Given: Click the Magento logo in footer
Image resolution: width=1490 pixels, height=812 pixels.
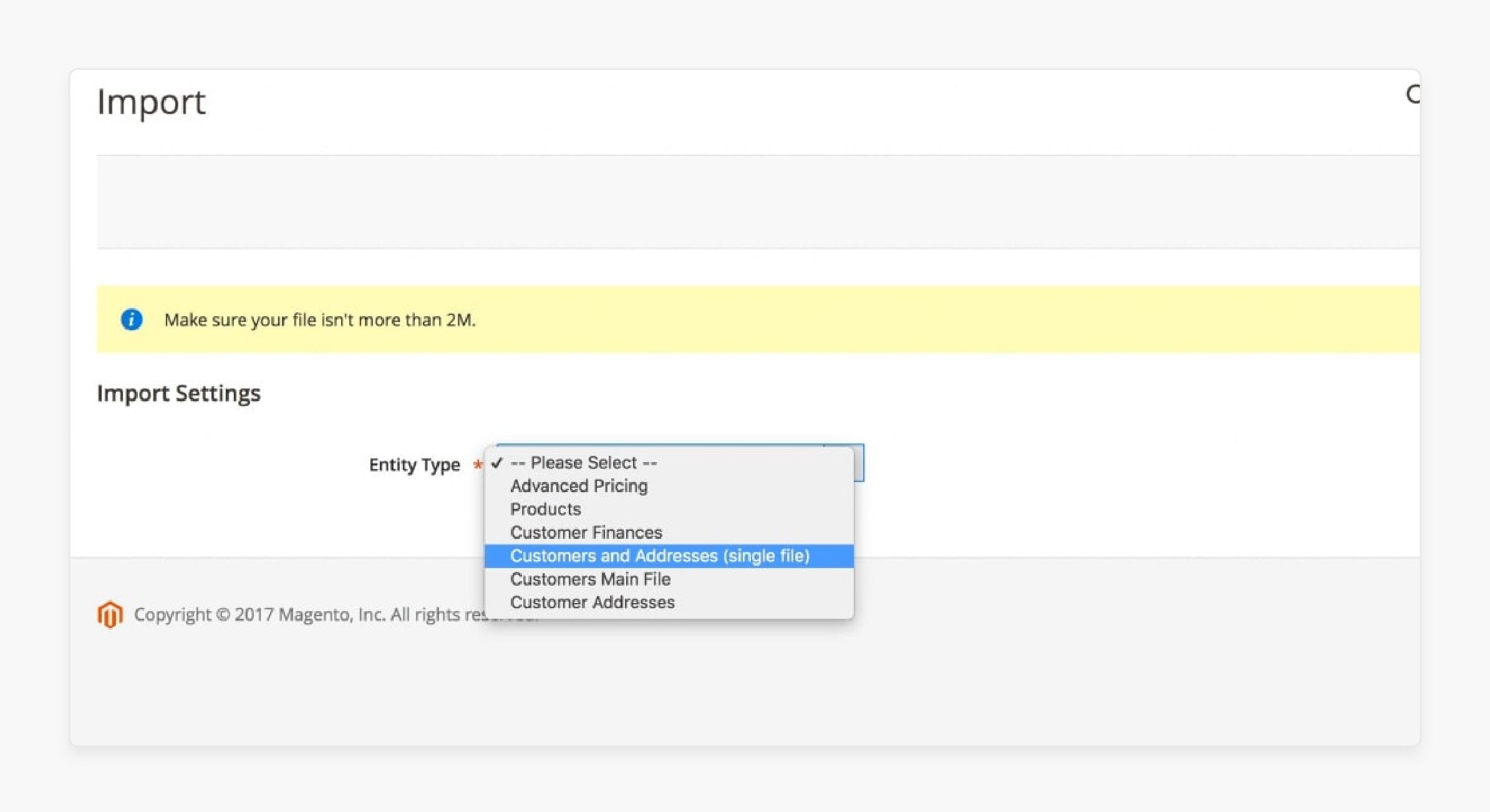Looking at the screenshot, I should click(110, 614).
